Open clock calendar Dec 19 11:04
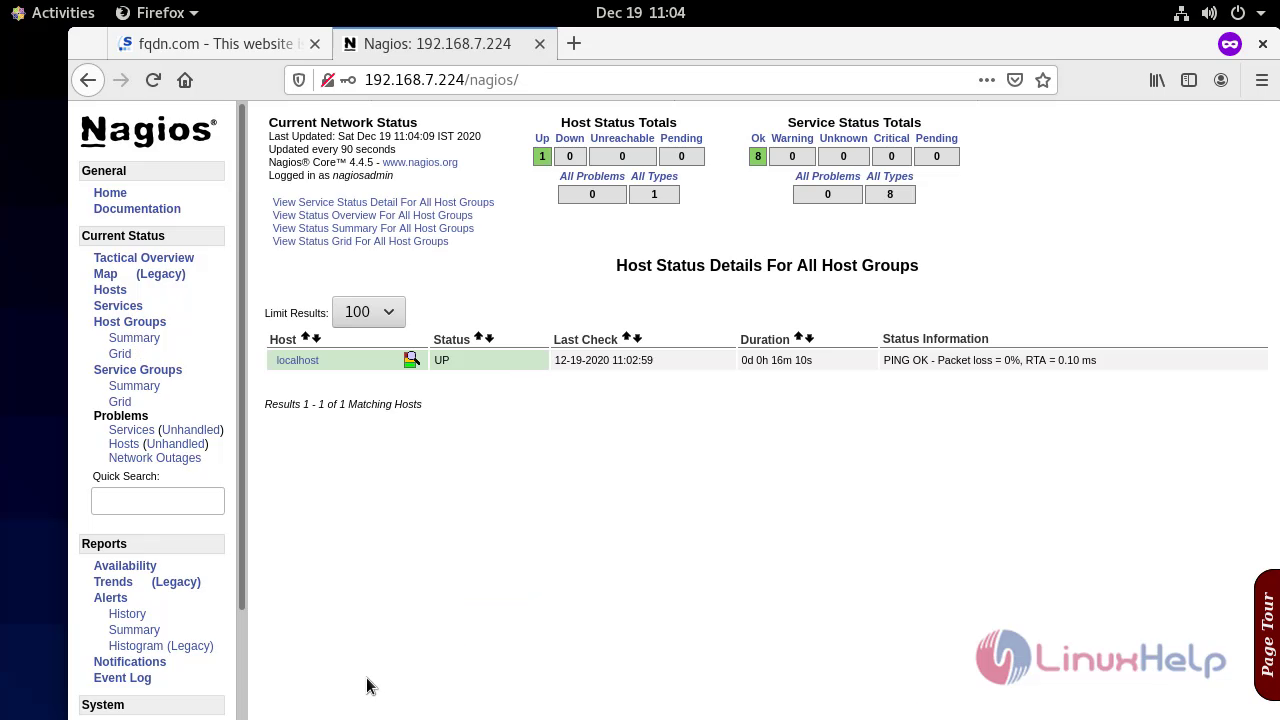Image resolution: width=1280 pixels, height=720 pixels. click(640, 13)
